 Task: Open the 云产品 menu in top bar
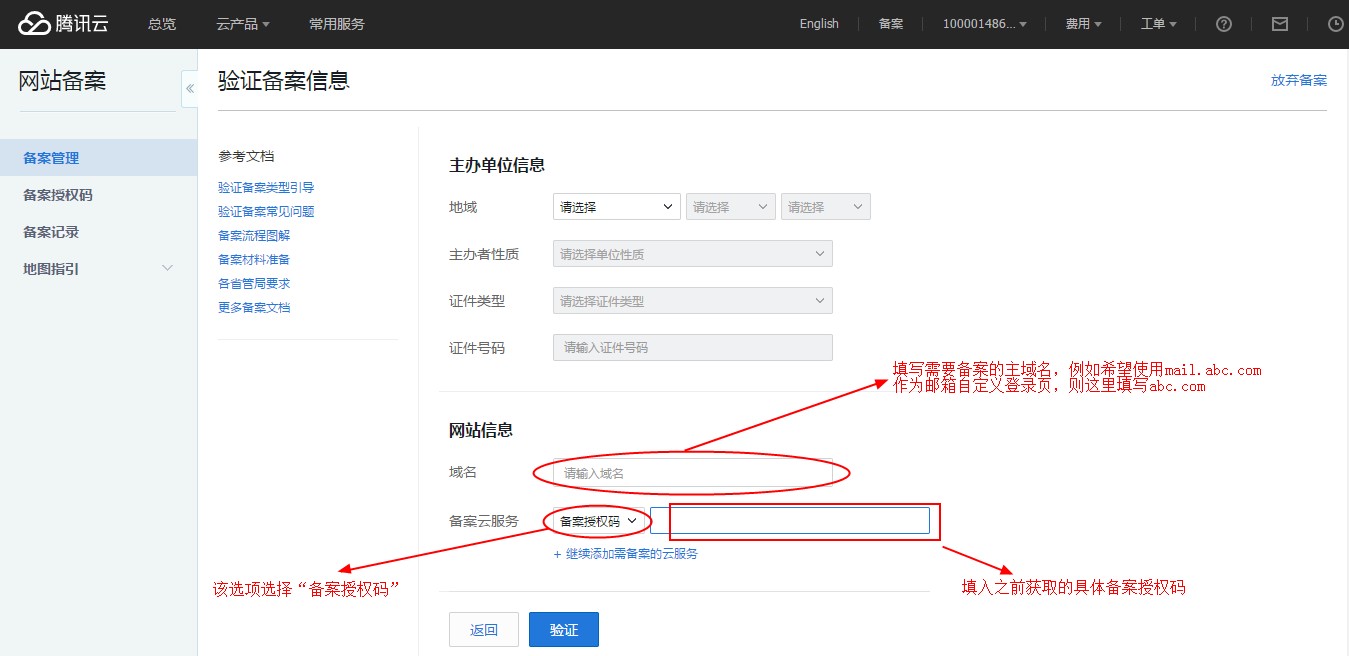coord(242,23)
